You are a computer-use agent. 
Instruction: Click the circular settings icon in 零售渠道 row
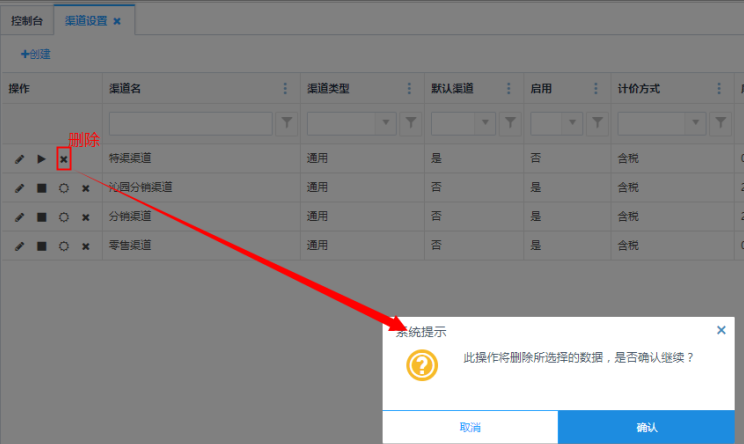(x=63, y=246)
